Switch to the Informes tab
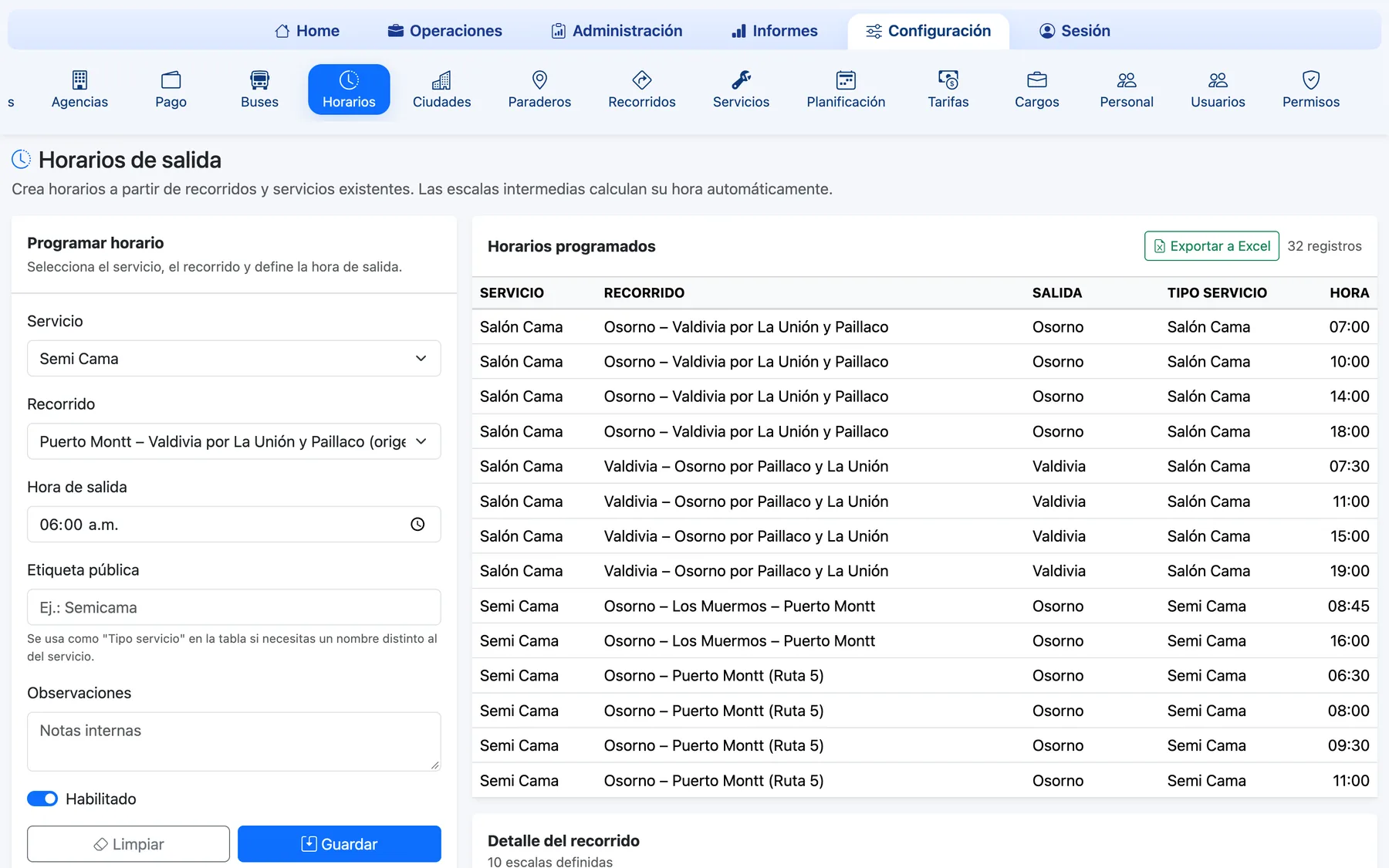The height and width of the screenshot is (868, 1389). (774, 31)
